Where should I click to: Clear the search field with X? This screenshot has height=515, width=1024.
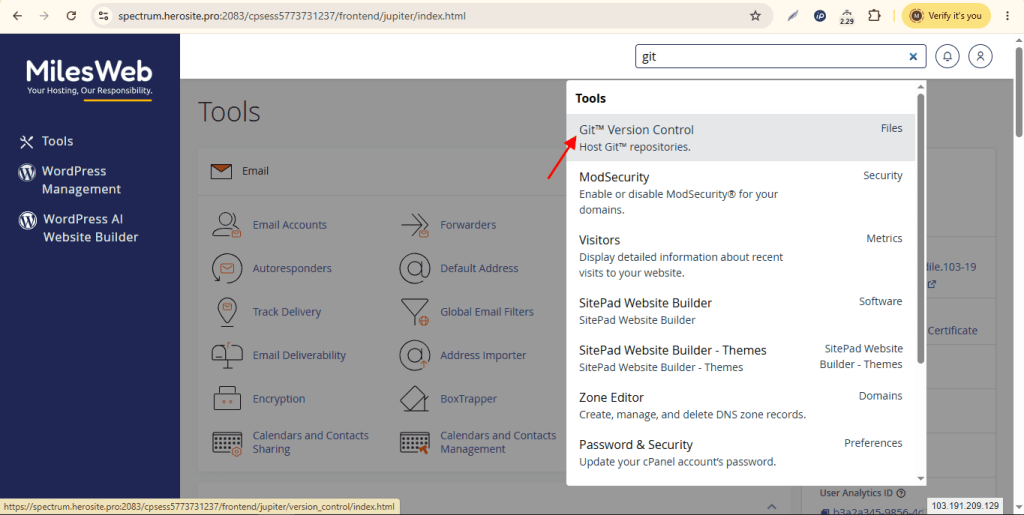(913, 57)
